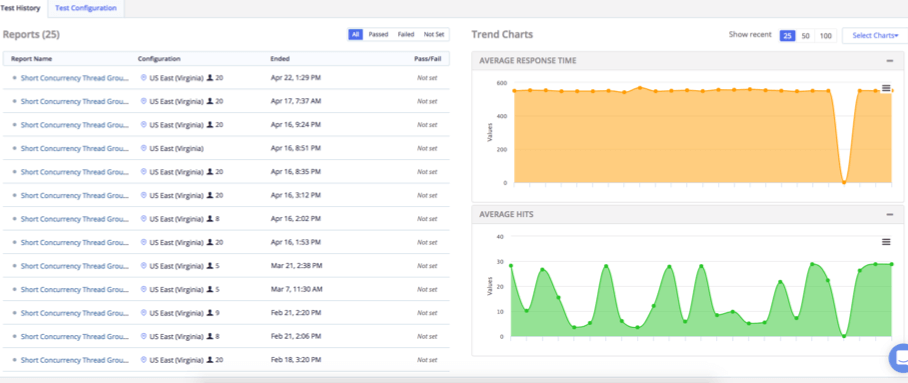Click user icon in Apr 22 row
This screenshot has height=383, width=908.
[210, 78]
